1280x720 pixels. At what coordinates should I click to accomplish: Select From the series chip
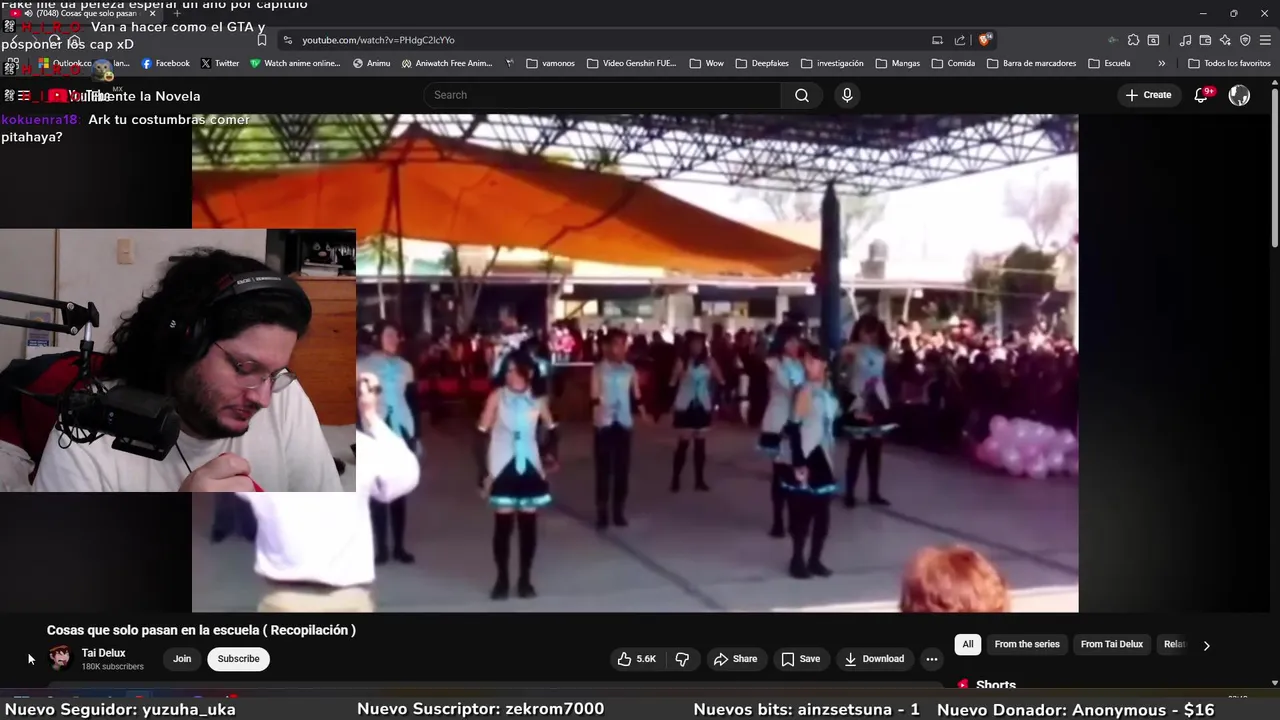pos(1027,645)
